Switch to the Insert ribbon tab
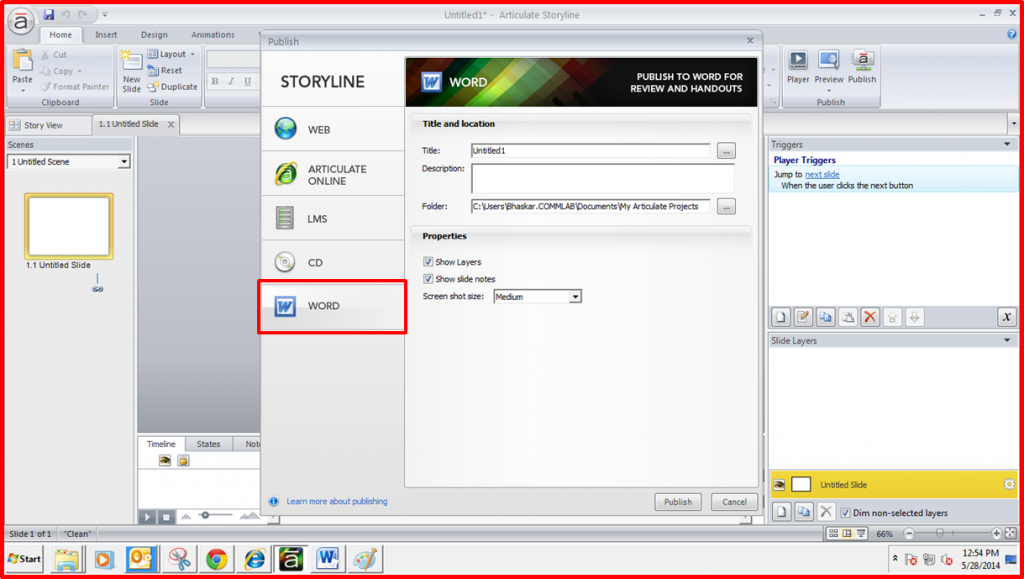 tap(106, 33)
